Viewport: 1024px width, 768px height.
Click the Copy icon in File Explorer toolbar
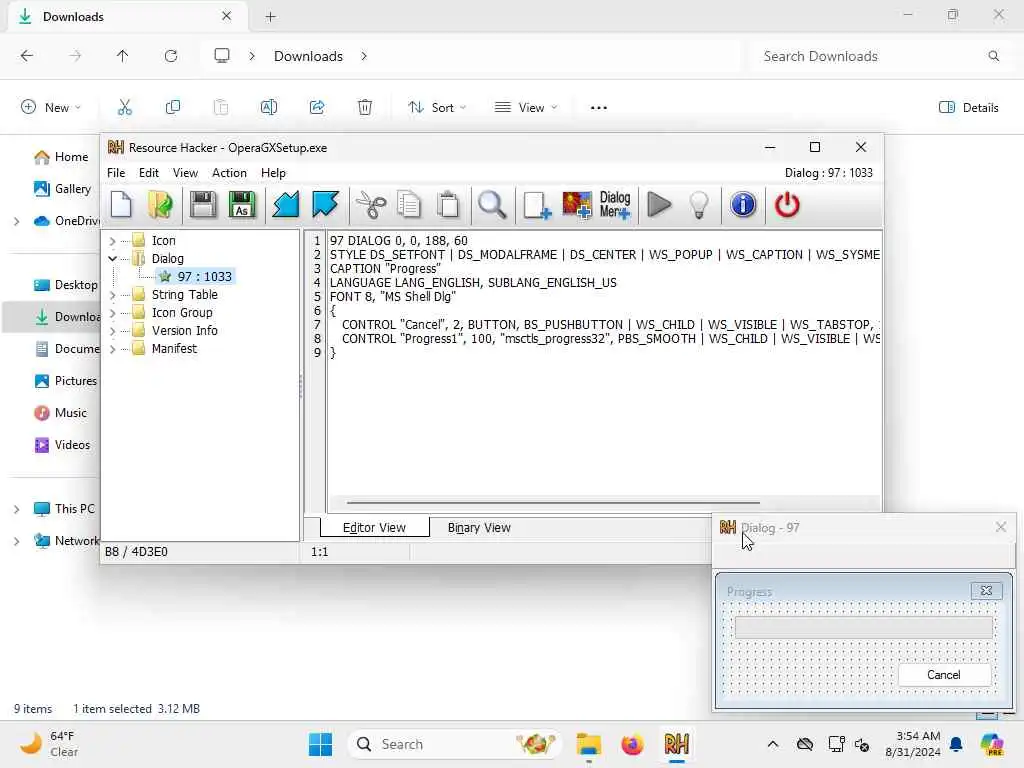coord(173,108)
